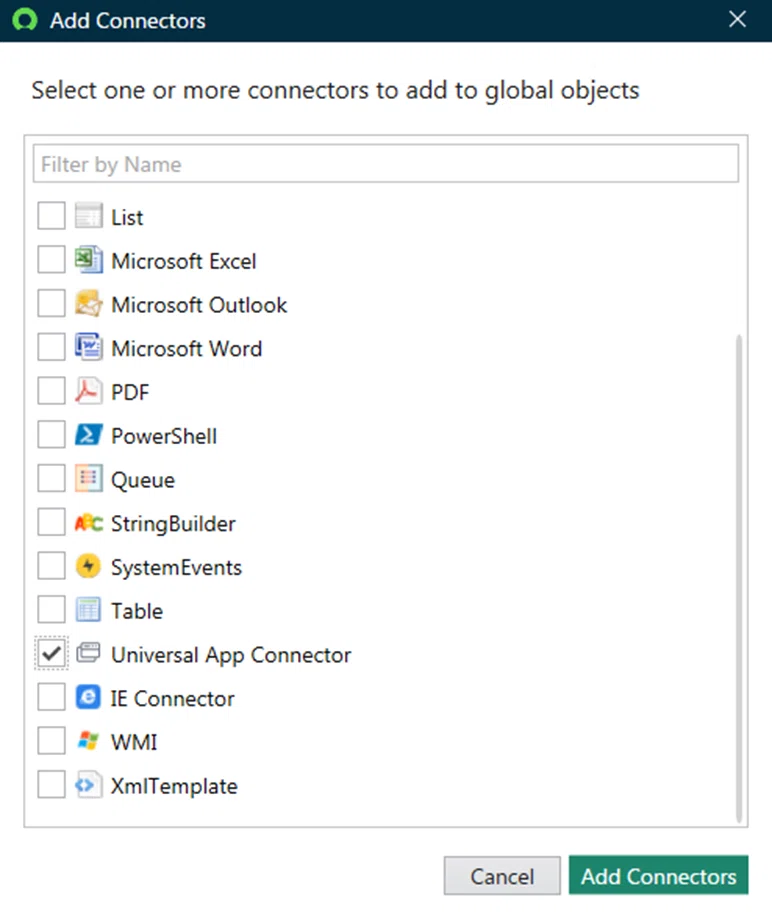
Task: Enable the Microsoft Excel checkbox
Action: (x=51, y=260)
